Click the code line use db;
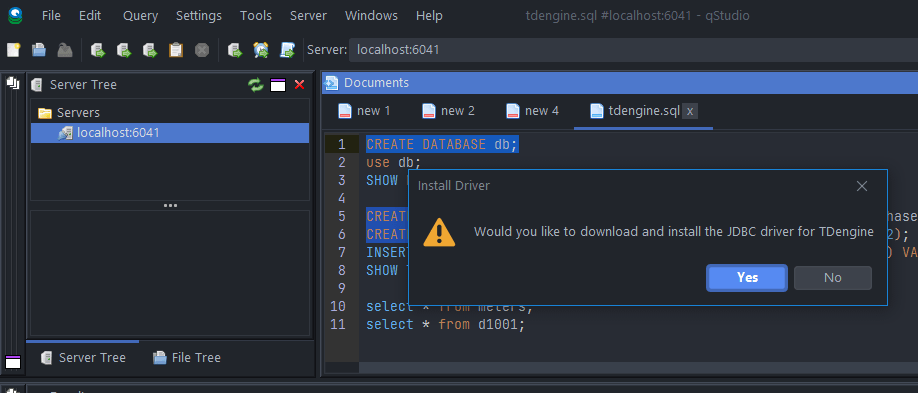This screenshot has width=918, height=393. tap(393, 162)
